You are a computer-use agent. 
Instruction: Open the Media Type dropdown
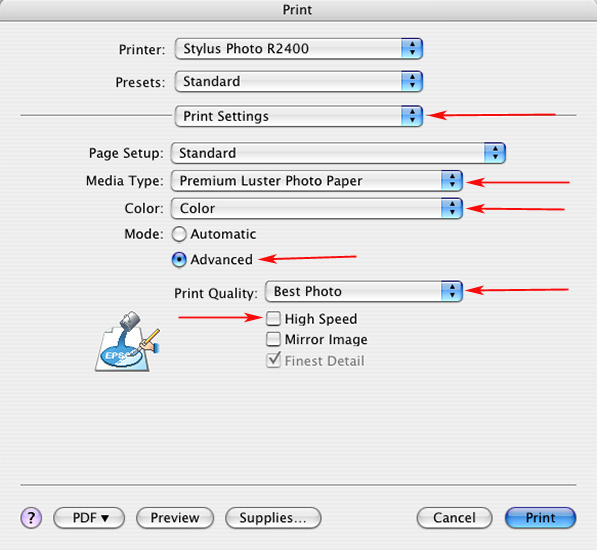pos(317,181)
